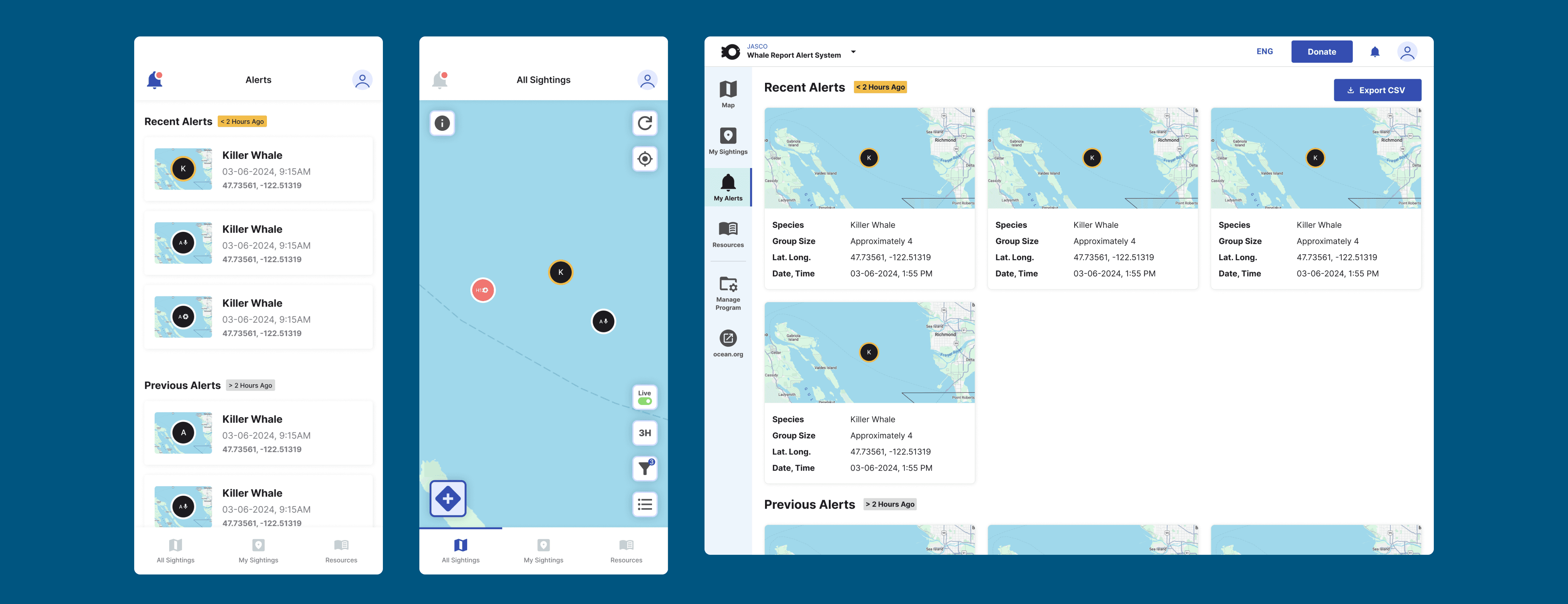Click the red alert bell in Alerts screen

click(x=155, y=80)
